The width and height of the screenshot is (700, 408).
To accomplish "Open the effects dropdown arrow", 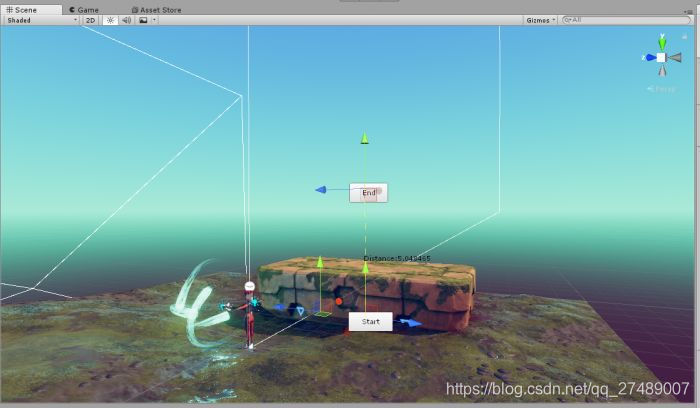I will pyautogui.click(x=154, y=20).
